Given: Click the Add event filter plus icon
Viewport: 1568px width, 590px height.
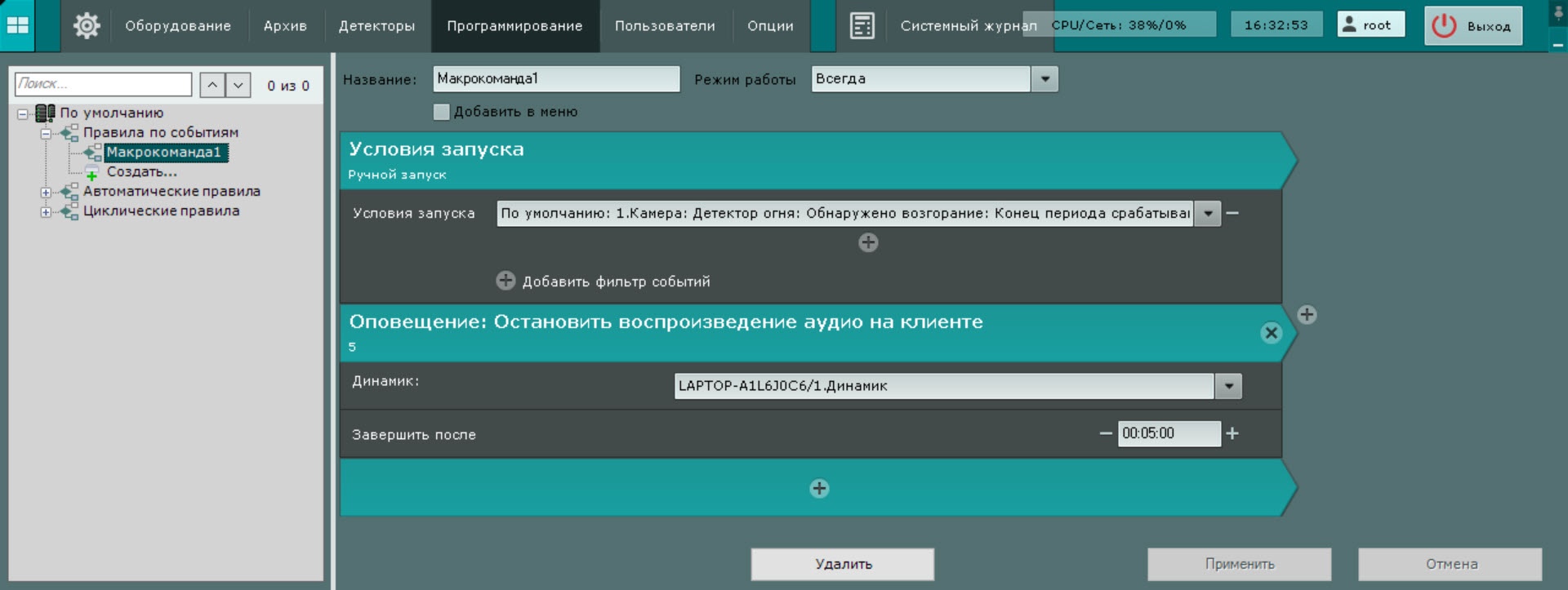Looking at the screenshot, I should tap(506, 281).
